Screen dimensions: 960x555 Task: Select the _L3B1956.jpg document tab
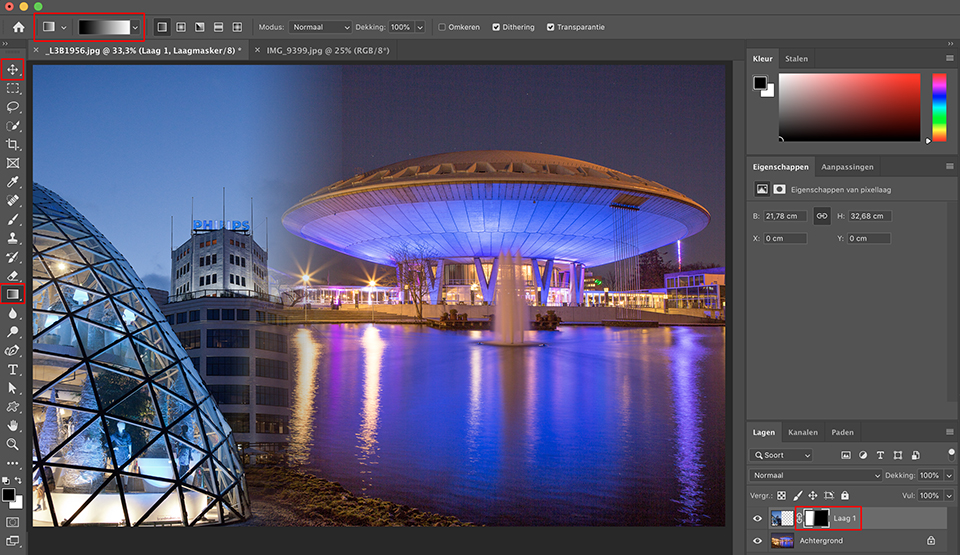pyautogui.click(x=143, y=50)
